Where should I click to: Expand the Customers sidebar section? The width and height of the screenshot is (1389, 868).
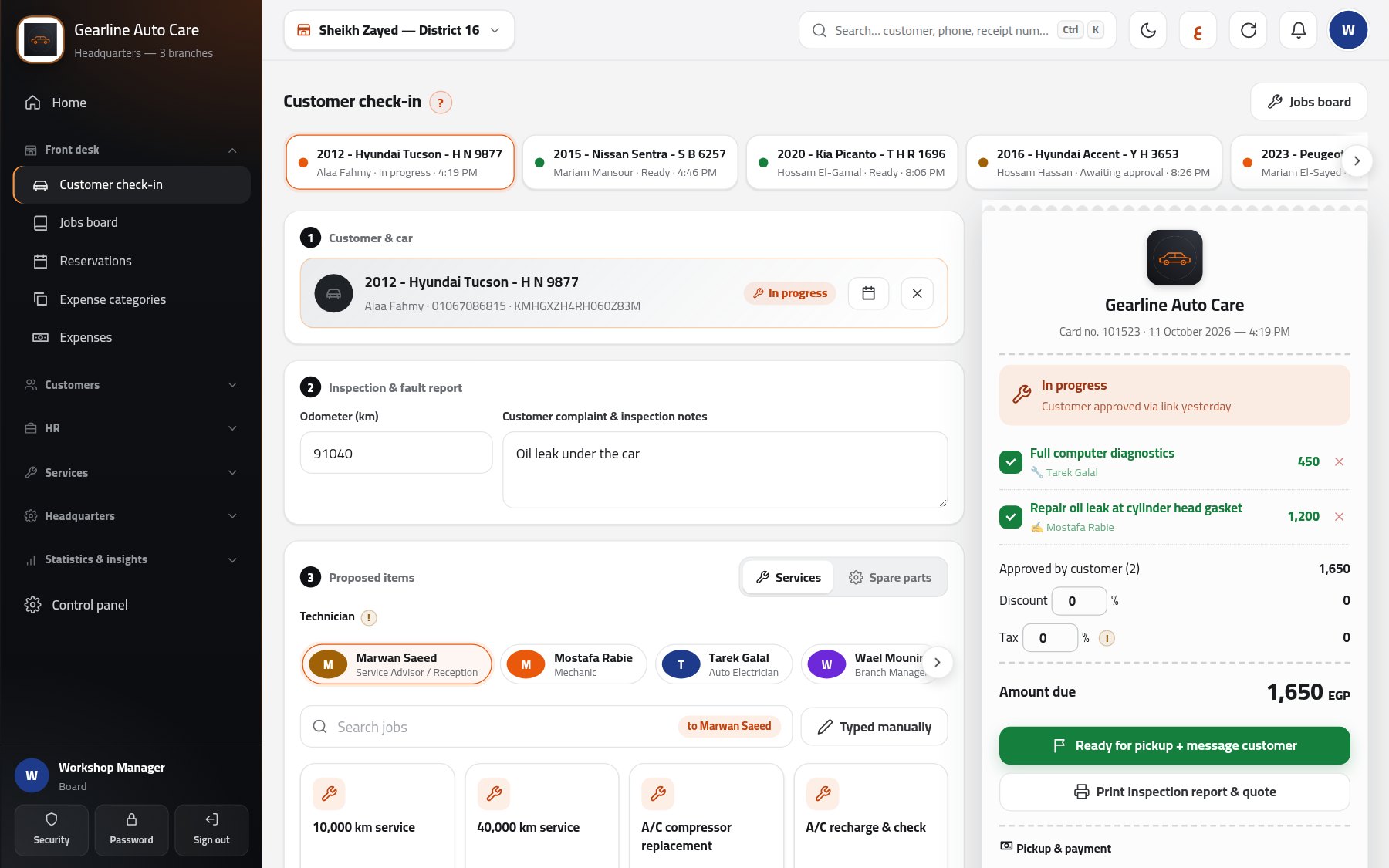point(131,384)
